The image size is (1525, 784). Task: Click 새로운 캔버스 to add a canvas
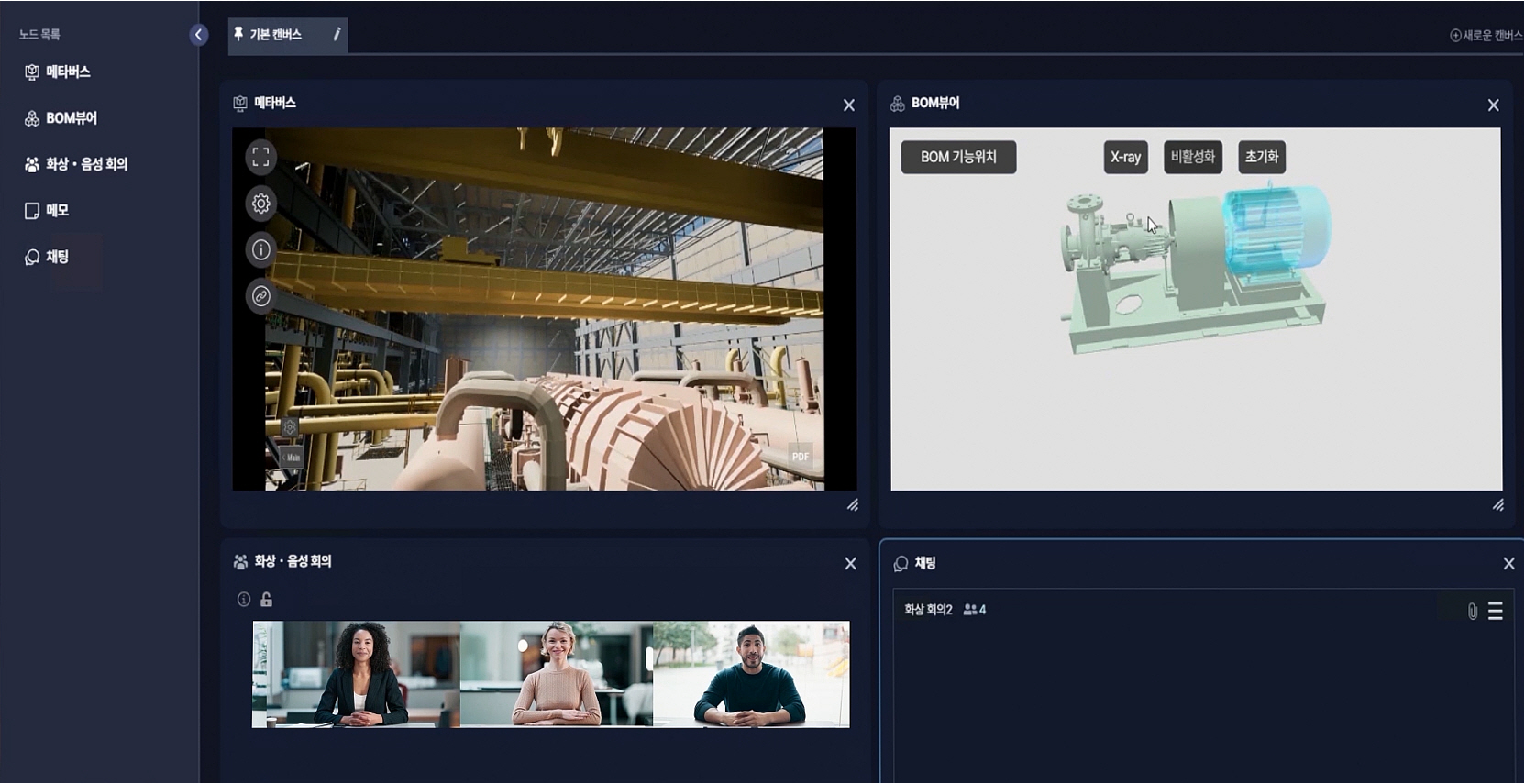(x=1486, y=36)
